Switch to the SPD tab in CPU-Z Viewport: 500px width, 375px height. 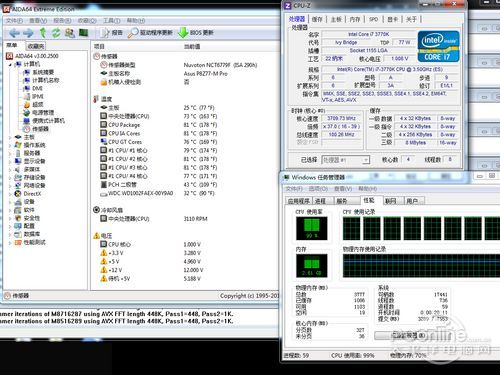pos(374,19)
